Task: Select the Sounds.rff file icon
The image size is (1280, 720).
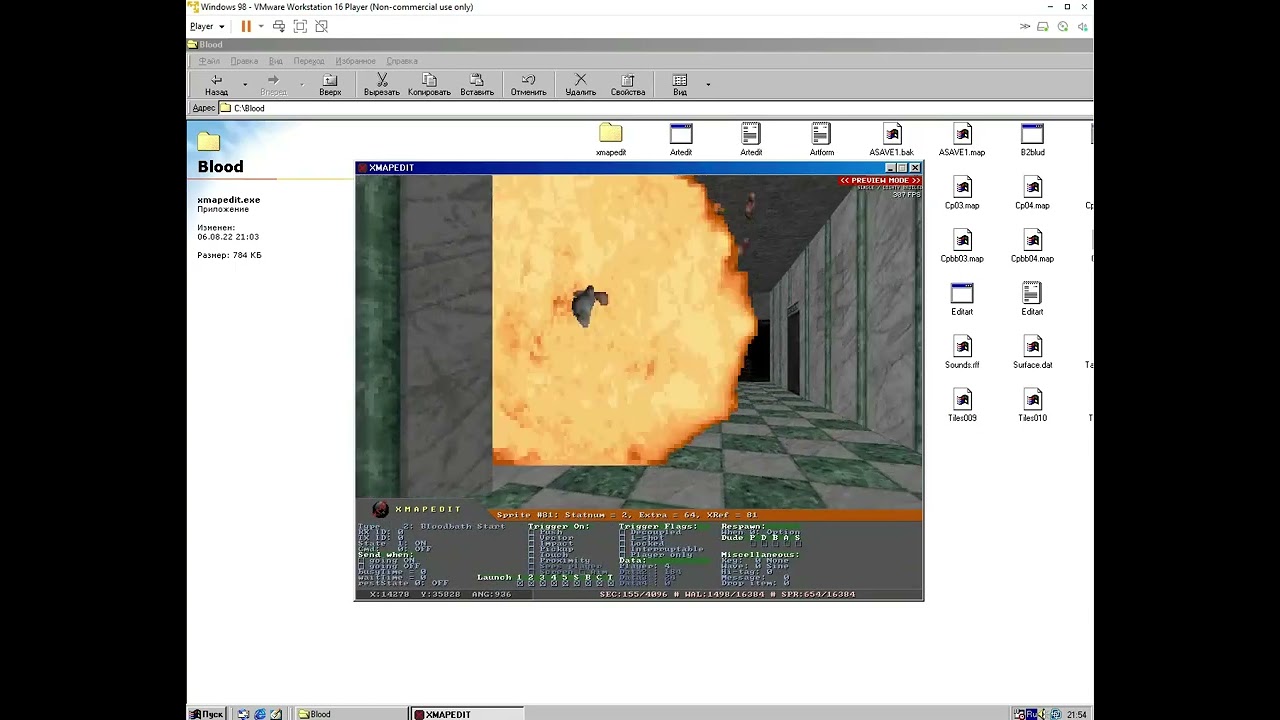Action: 962,346
